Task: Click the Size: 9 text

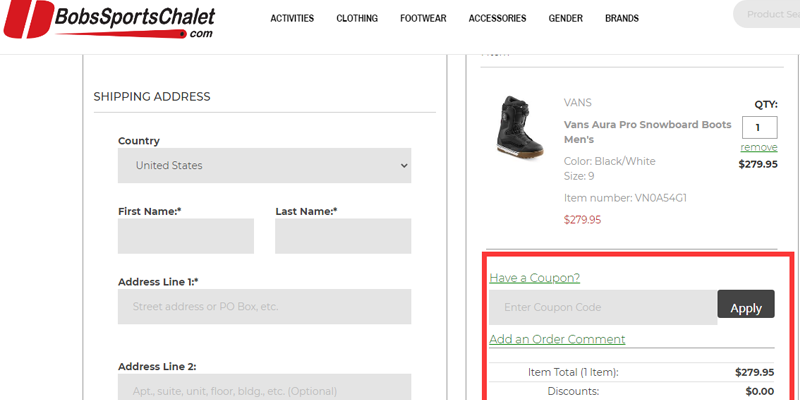Action: [579, 177]
